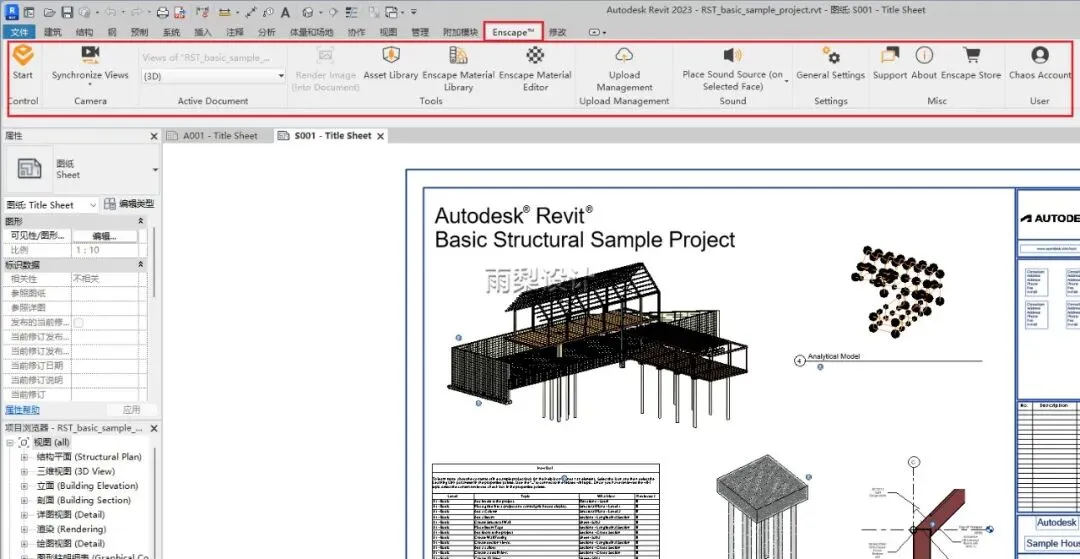1080x559 pixels.
Task: Open the Enscape Material Editor
Action: [535, 54]
